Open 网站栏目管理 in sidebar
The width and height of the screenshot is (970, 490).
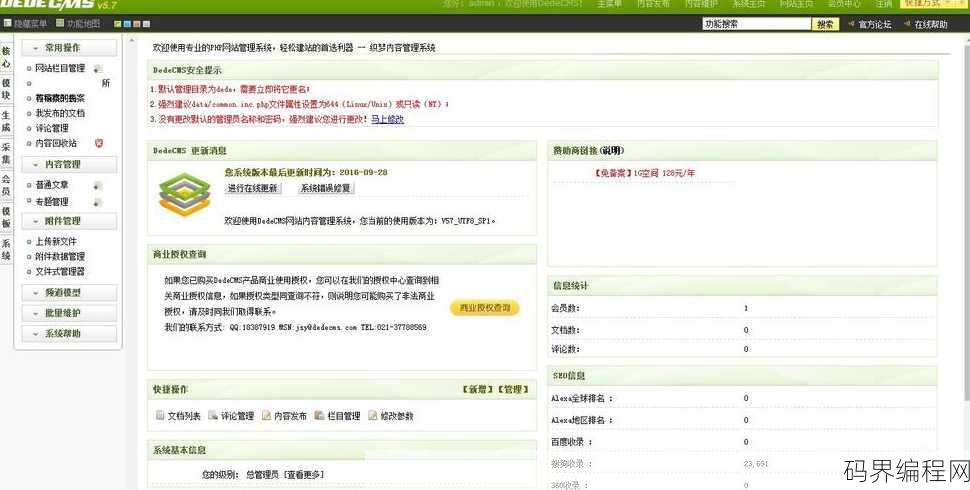pos(60,68)
